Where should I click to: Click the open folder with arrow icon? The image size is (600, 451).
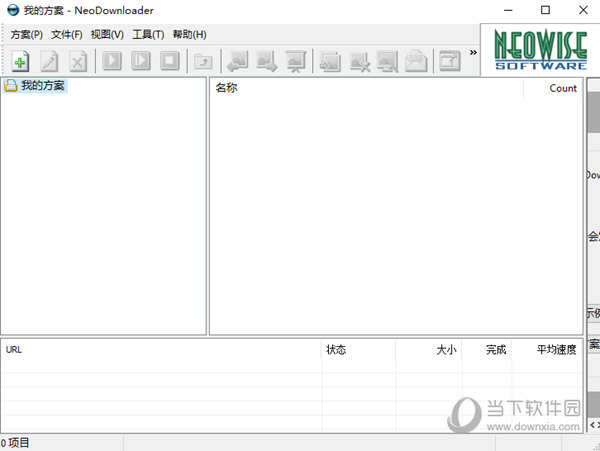coord(203,61)
